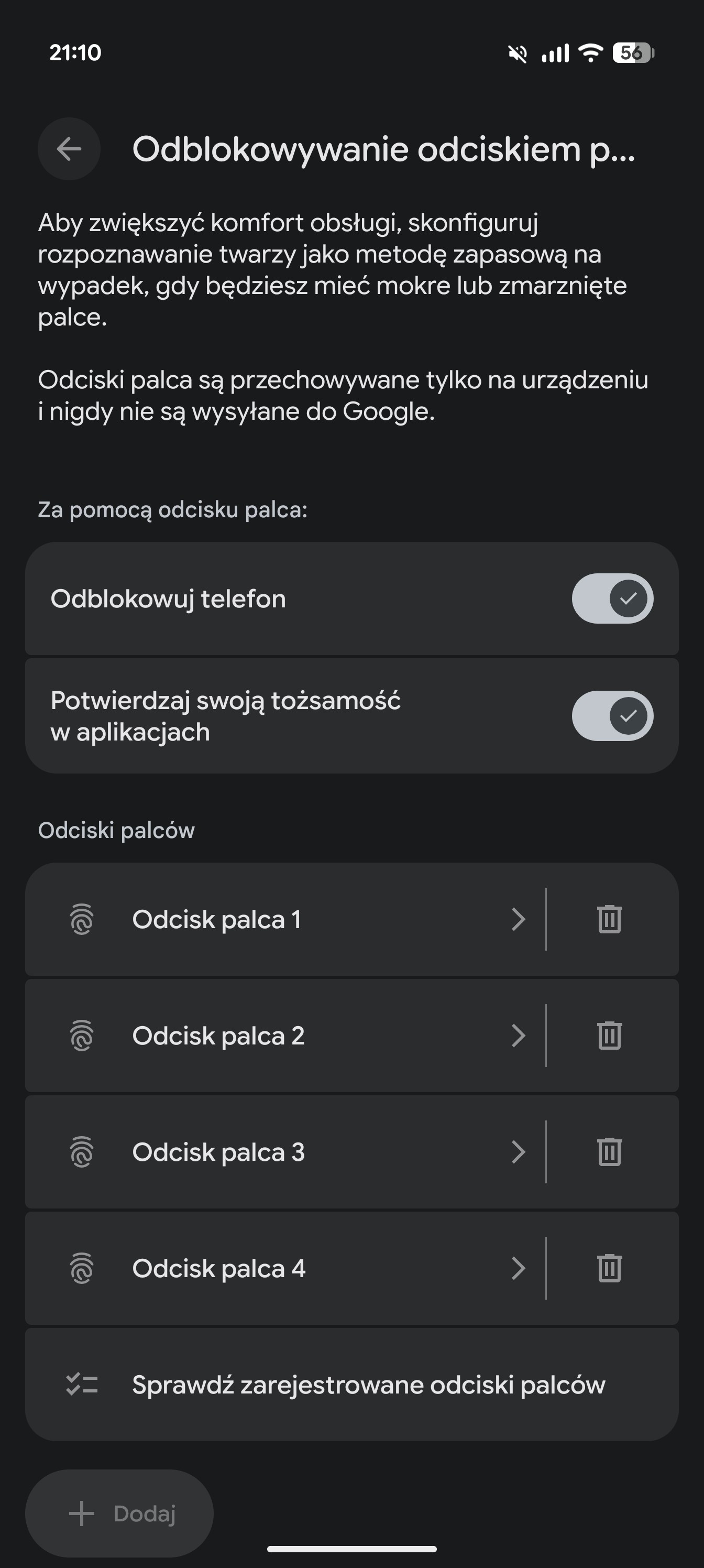Select the Odcisk palca 2 entry label
Screen dimensions: 704x1568
point(218,1036)
